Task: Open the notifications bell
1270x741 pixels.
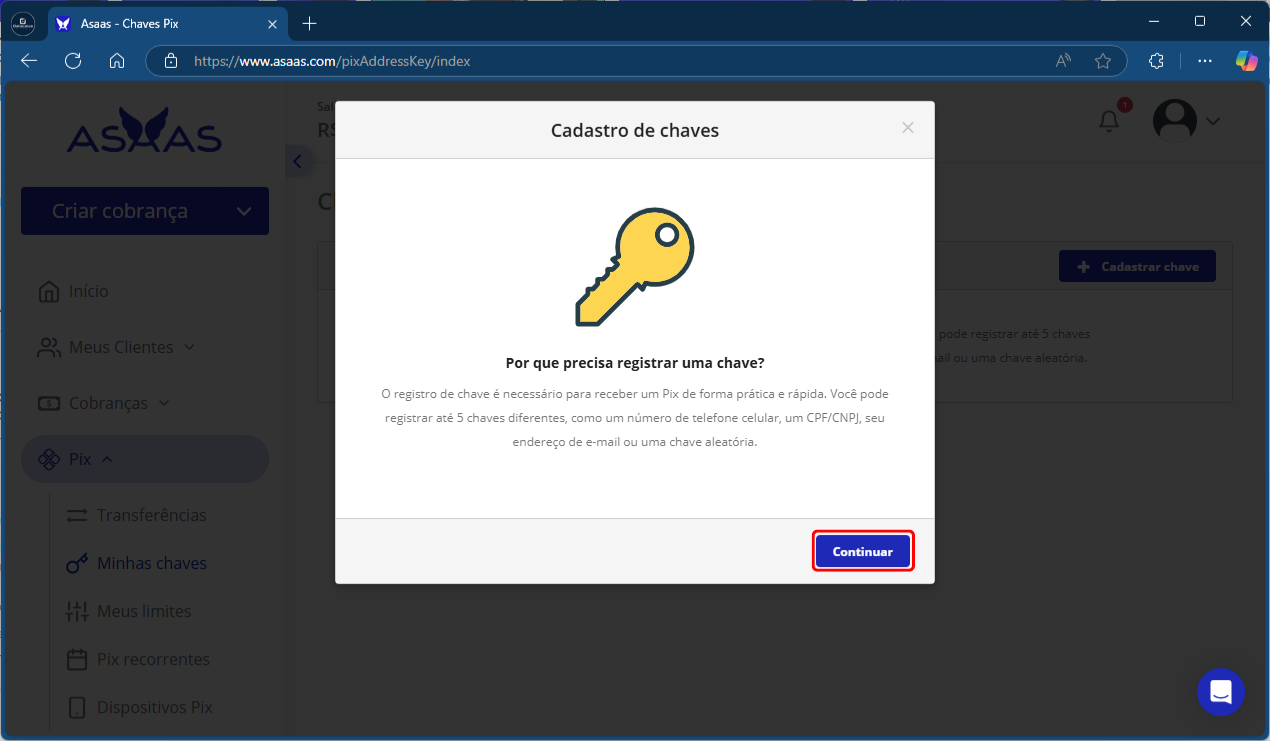Action: click(x=1108, y=120)
